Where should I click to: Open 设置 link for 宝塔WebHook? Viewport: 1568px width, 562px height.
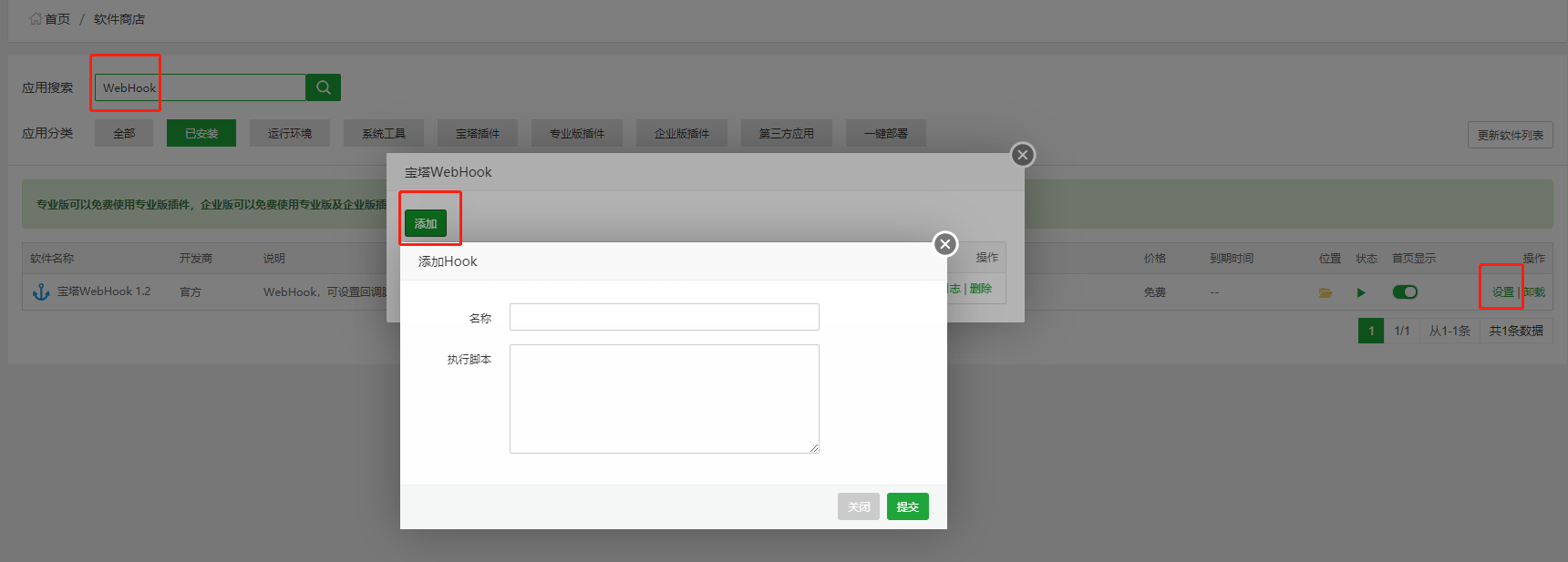[1502, 292]
